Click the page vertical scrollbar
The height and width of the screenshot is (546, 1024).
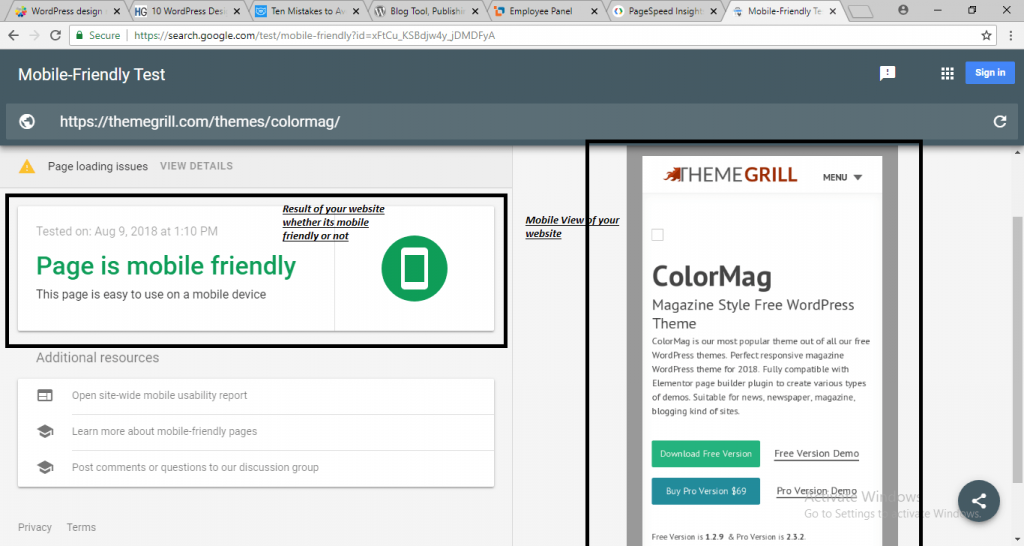point(1017,349)
